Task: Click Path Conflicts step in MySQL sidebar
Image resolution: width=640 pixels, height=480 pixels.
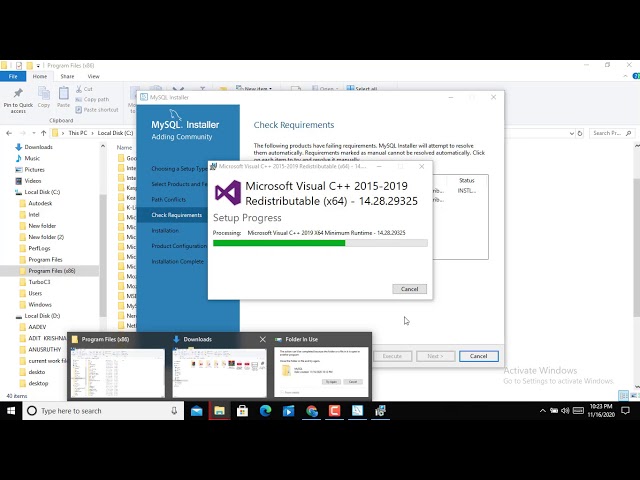Action: coord(168,200)
